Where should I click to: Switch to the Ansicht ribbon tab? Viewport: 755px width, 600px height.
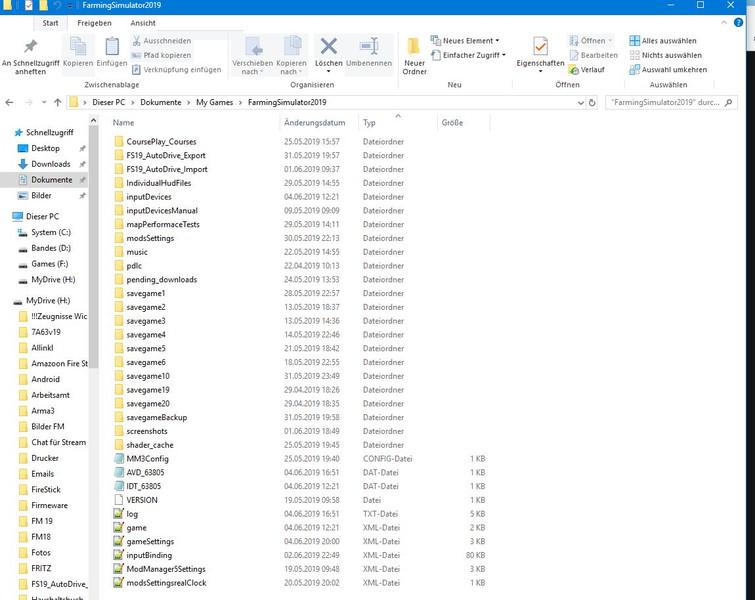pos(143,22)
